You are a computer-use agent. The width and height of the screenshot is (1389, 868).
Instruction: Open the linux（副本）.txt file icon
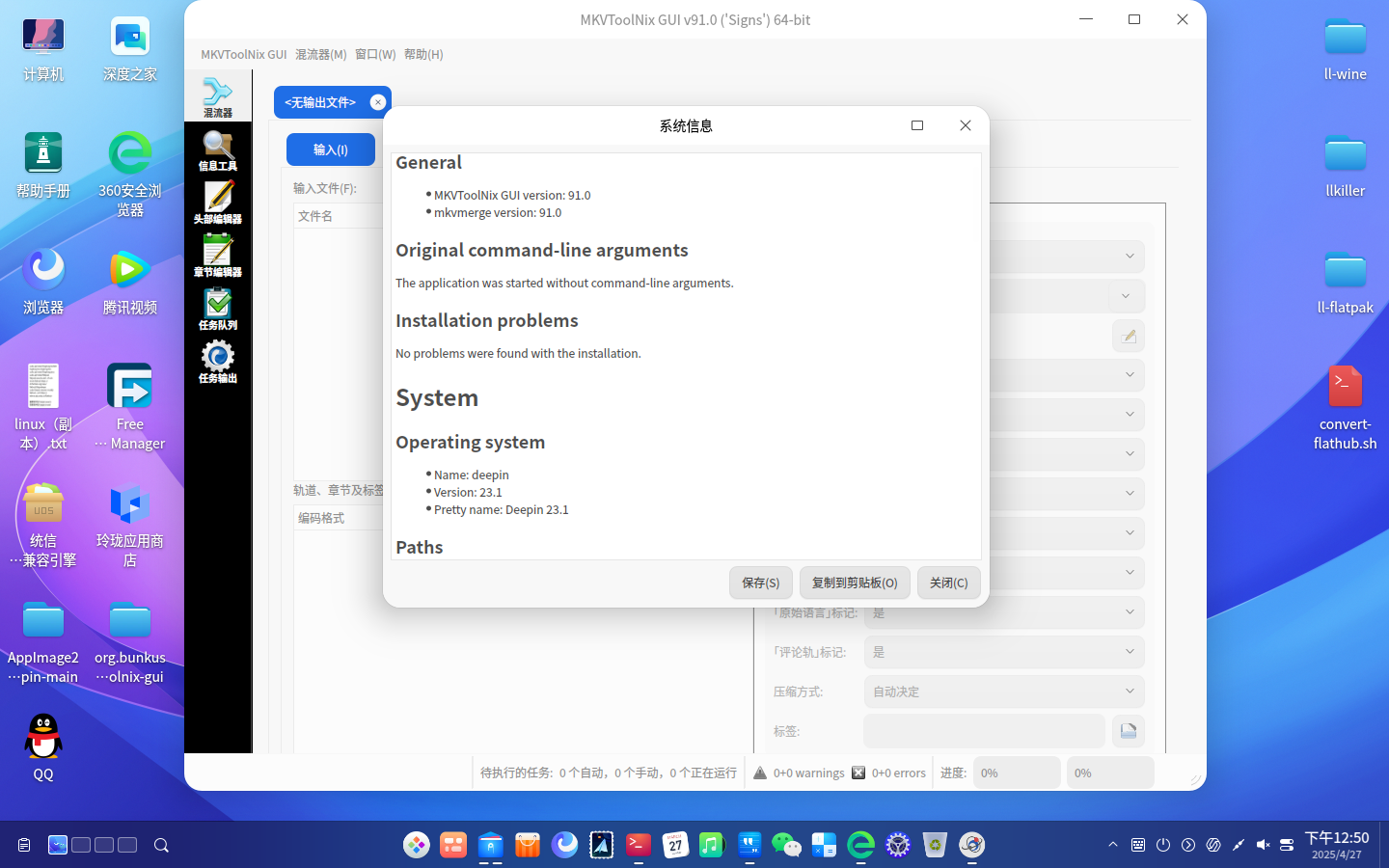pyautogui.click(x=43, y=407)
